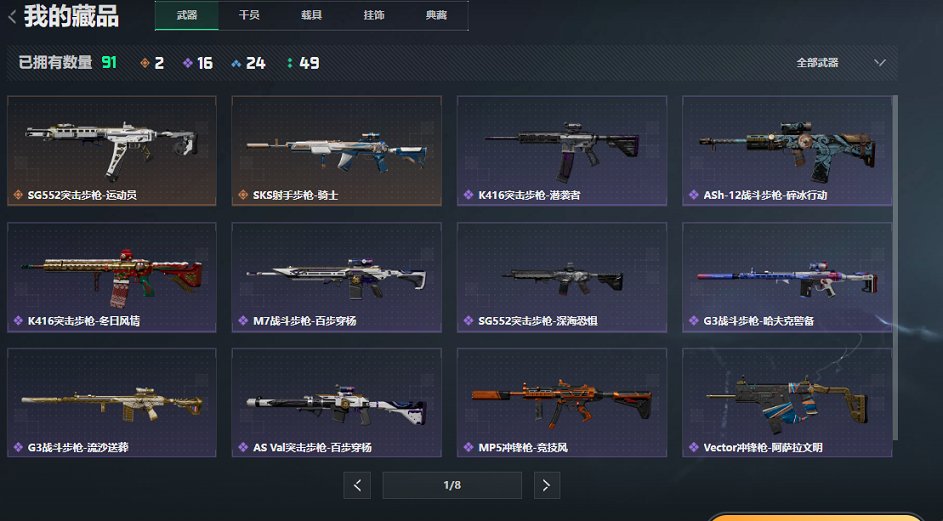
Task: Switch to the 武器 tab
Action: 186,15
